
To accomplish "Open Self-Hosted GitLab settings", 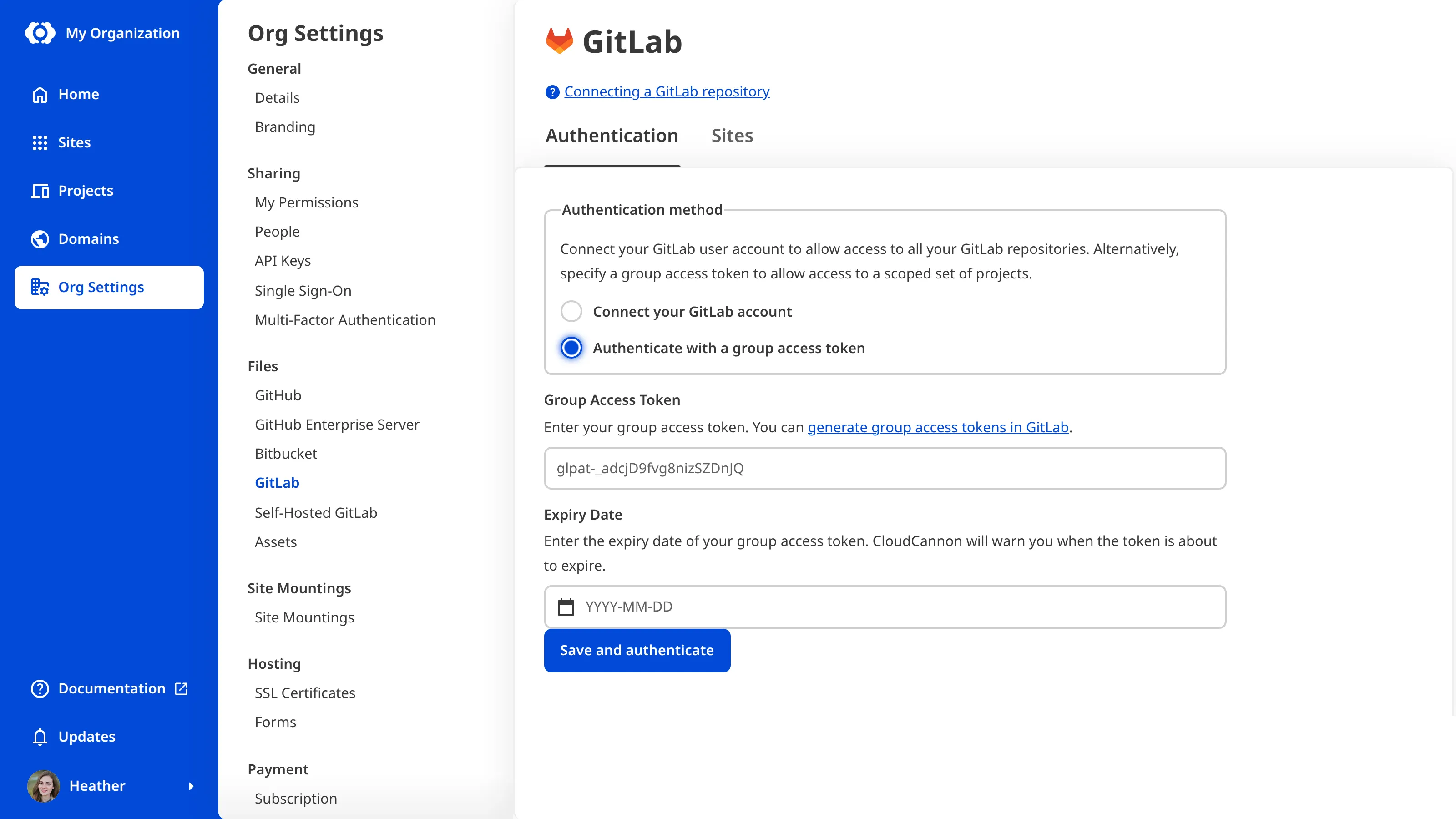I will tap(315, 513).
